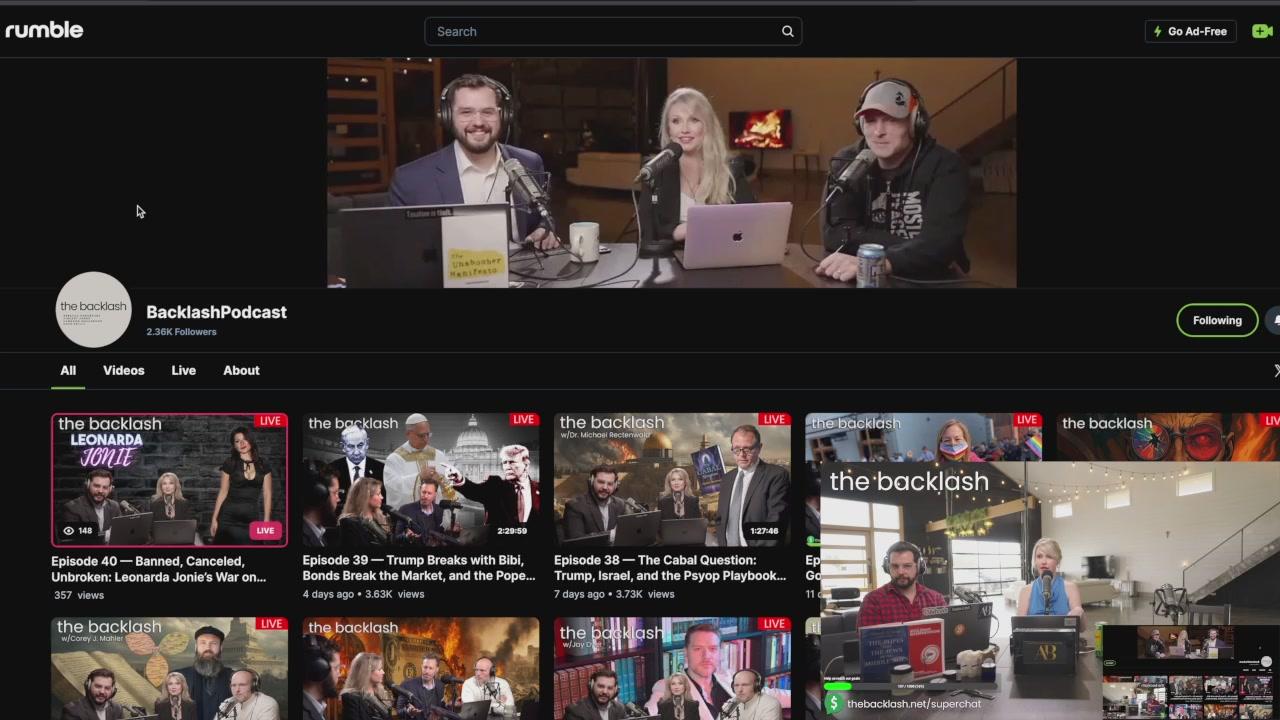This screenshot has width=1280, height=720.
Task: Click the 1:27:46 duration label
Action: point(764,531)
